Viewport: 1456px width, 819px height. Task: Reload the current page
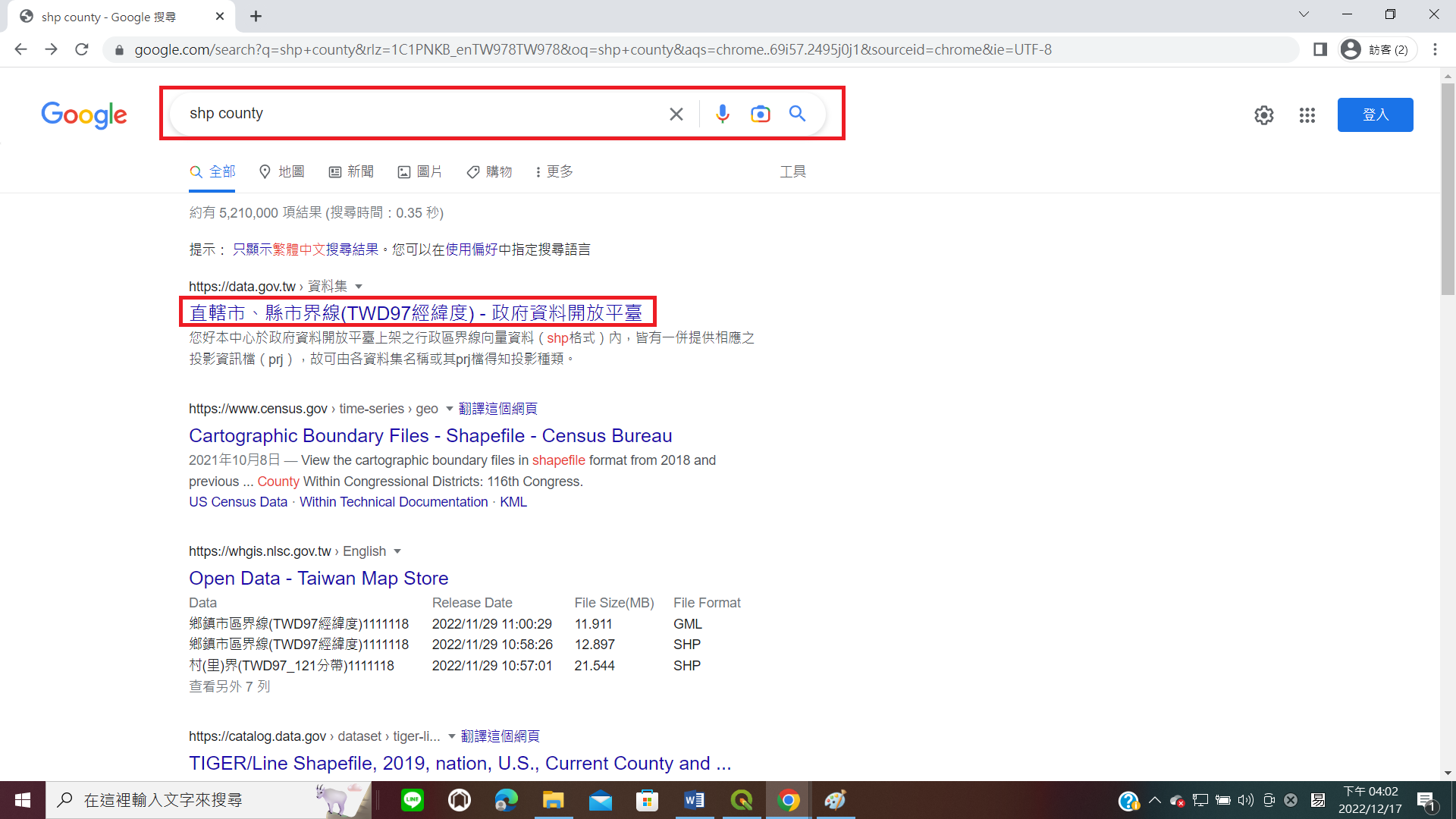click(x=82, y=49)
